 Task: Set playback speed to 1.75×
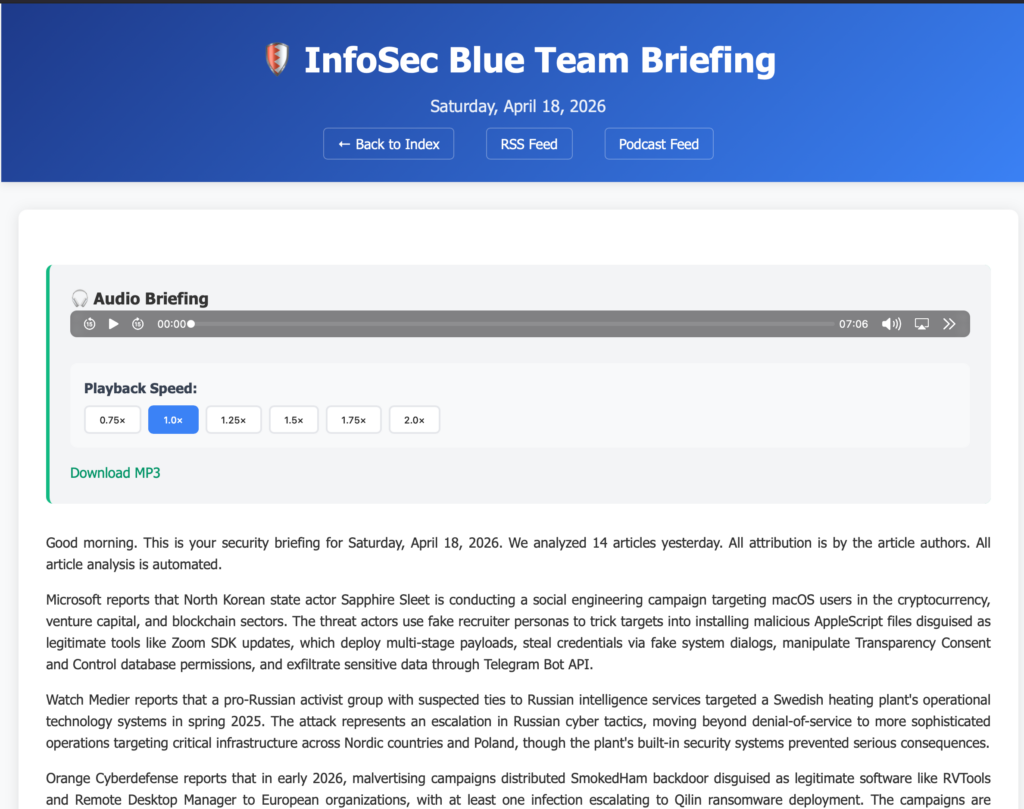coord(353,420)
